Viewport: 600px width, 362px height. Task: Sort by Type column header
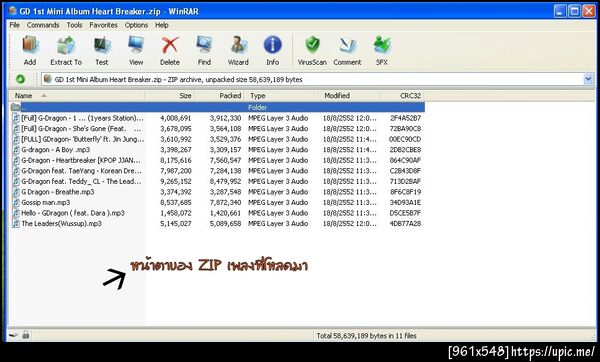pos(282,96)
